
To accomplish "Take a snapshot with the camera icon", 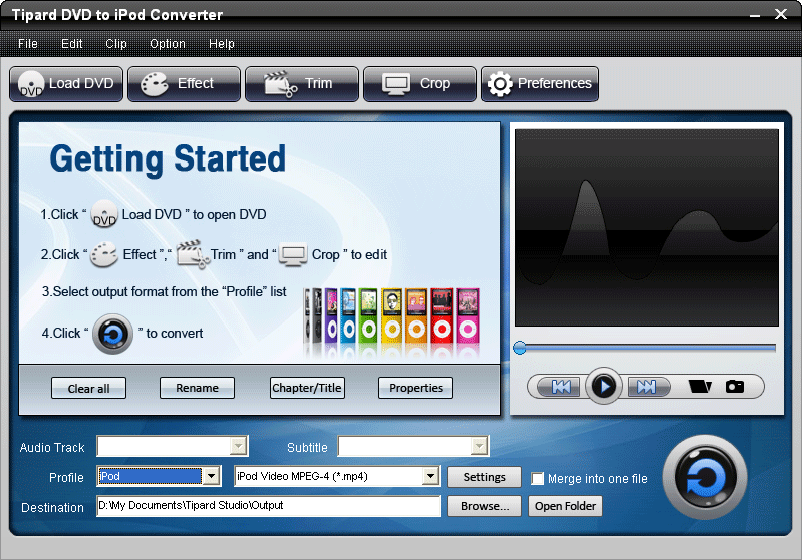I will (x=735, y=386).
